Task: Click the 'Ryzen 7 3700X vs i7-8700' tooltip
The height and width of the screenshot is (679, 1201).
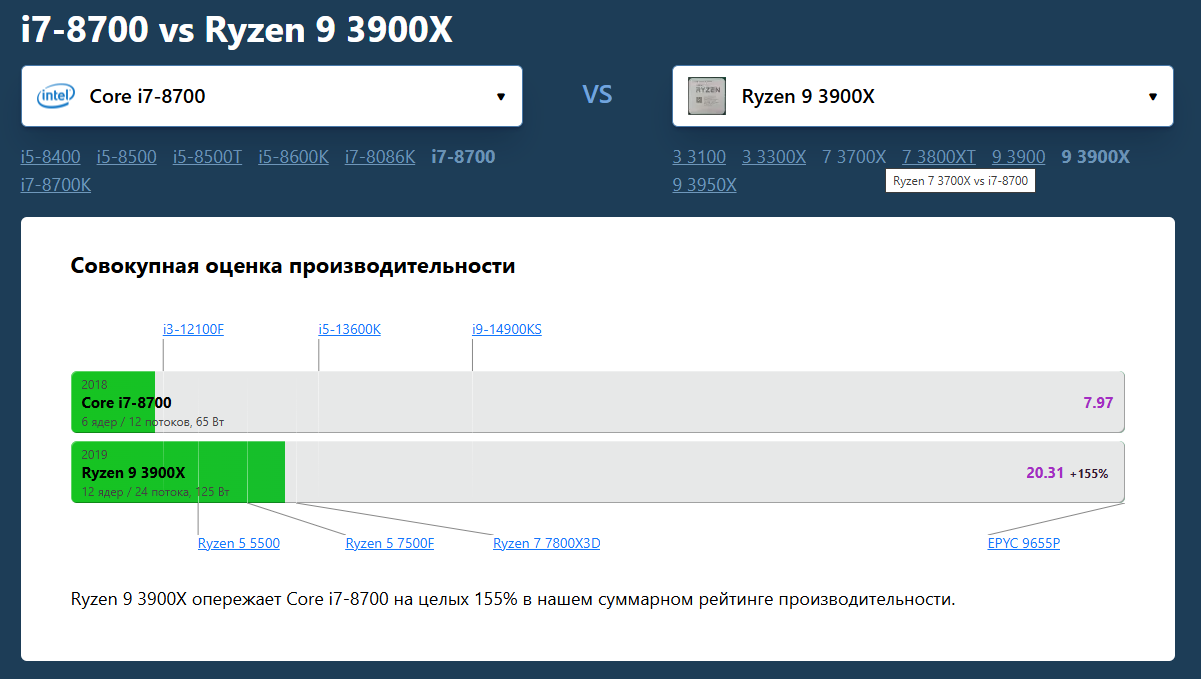Action: (x=959, y=181)
